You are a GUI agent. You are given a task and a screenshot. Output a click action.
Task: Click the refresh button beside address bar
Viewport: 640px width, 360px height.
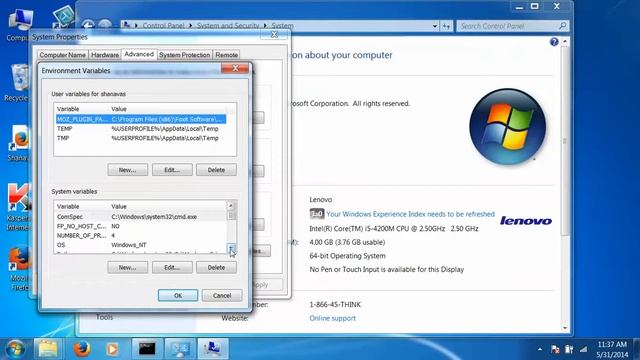pos(446,26)
